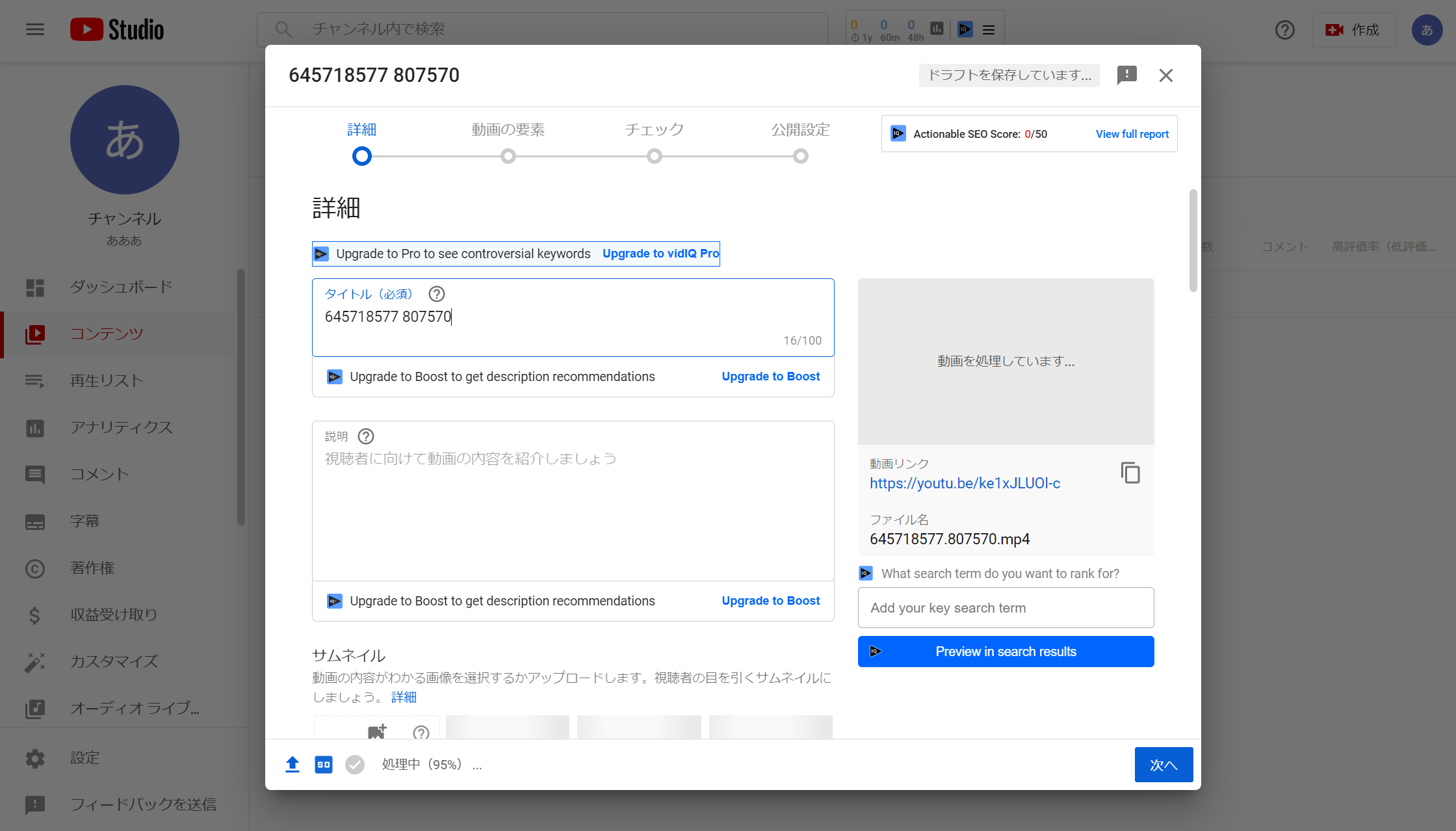Focus the Add your key search term field

(1006, 608)
